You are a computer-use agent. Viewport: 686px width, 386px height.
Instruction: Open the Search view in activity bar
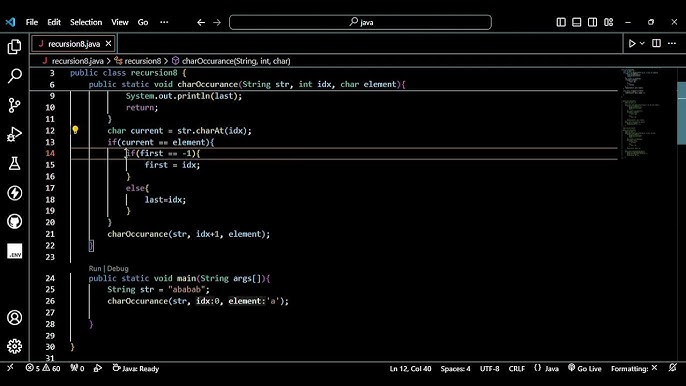(x=14, y=76)
